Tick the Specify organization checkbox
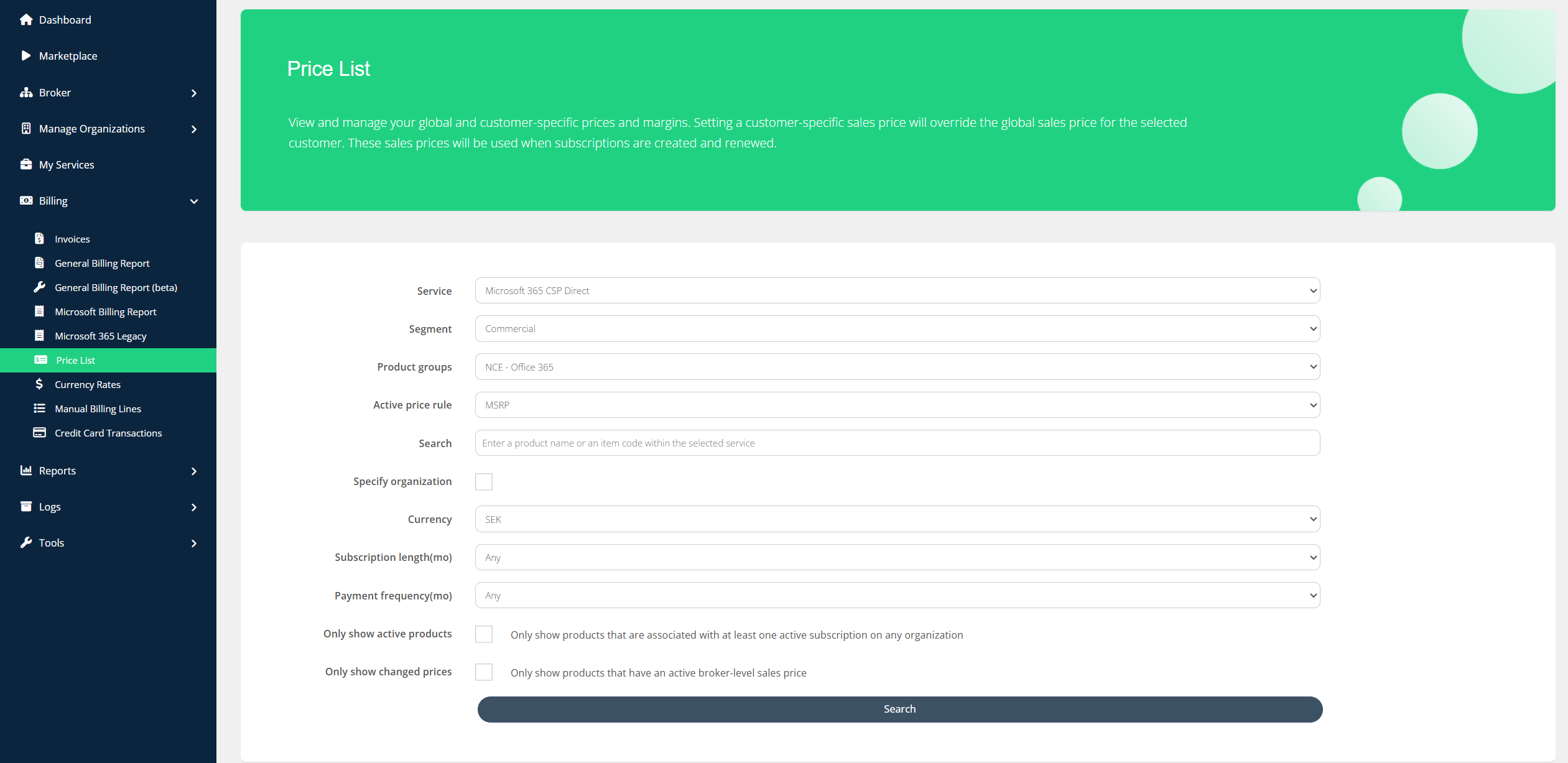 [x=484, y=481]
